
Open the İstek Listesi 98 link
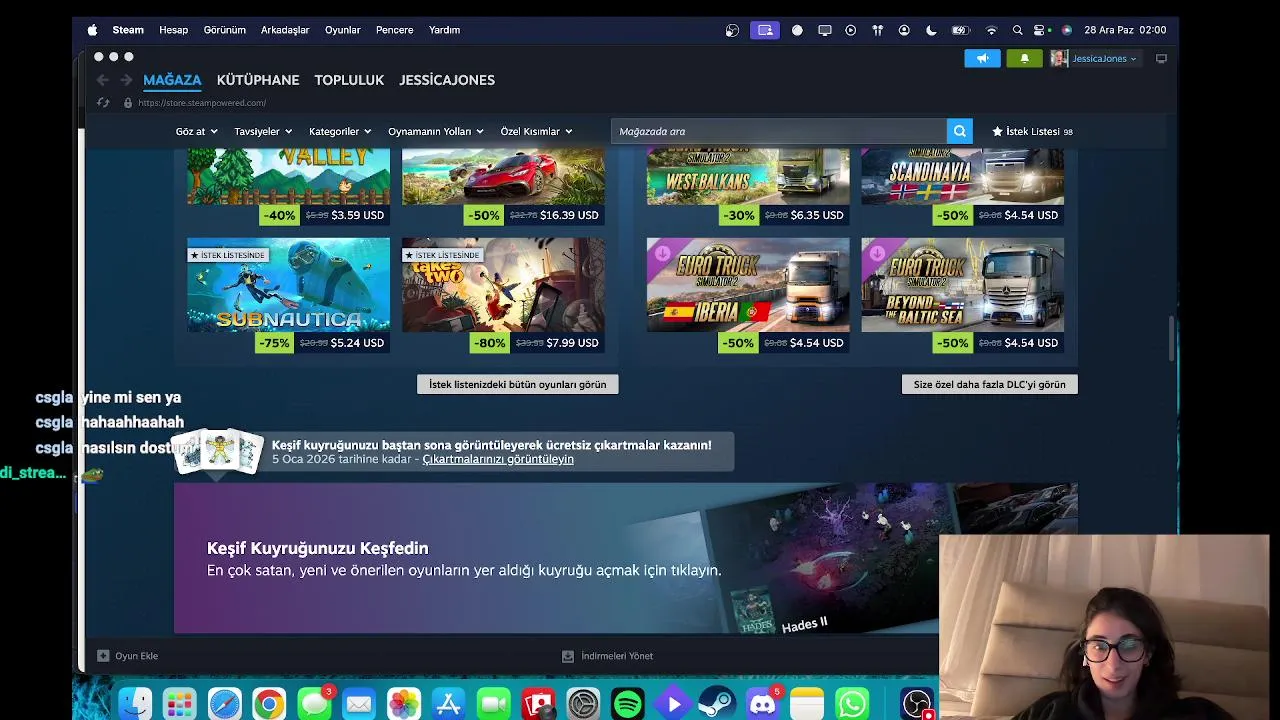(1032, 131)
